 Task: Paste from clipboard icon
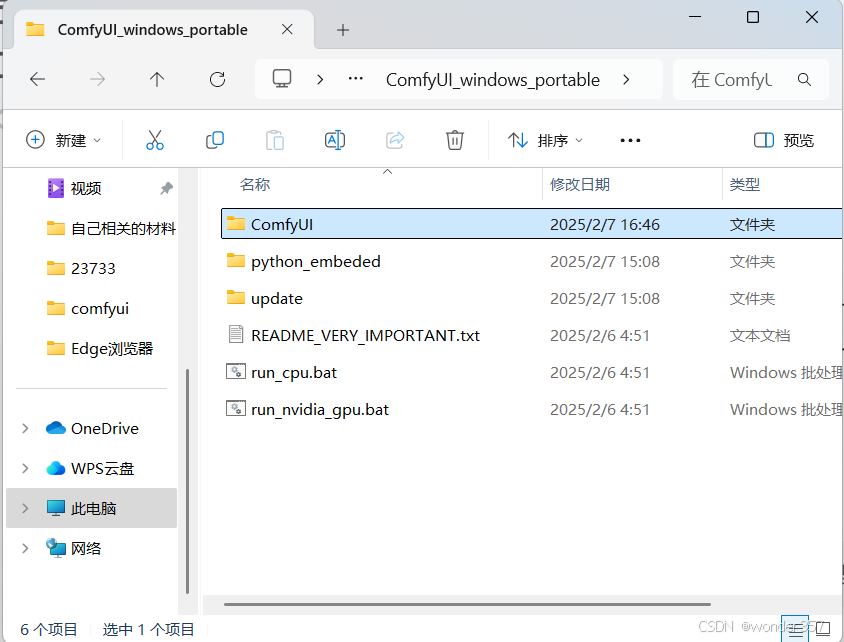click(275, 140)
